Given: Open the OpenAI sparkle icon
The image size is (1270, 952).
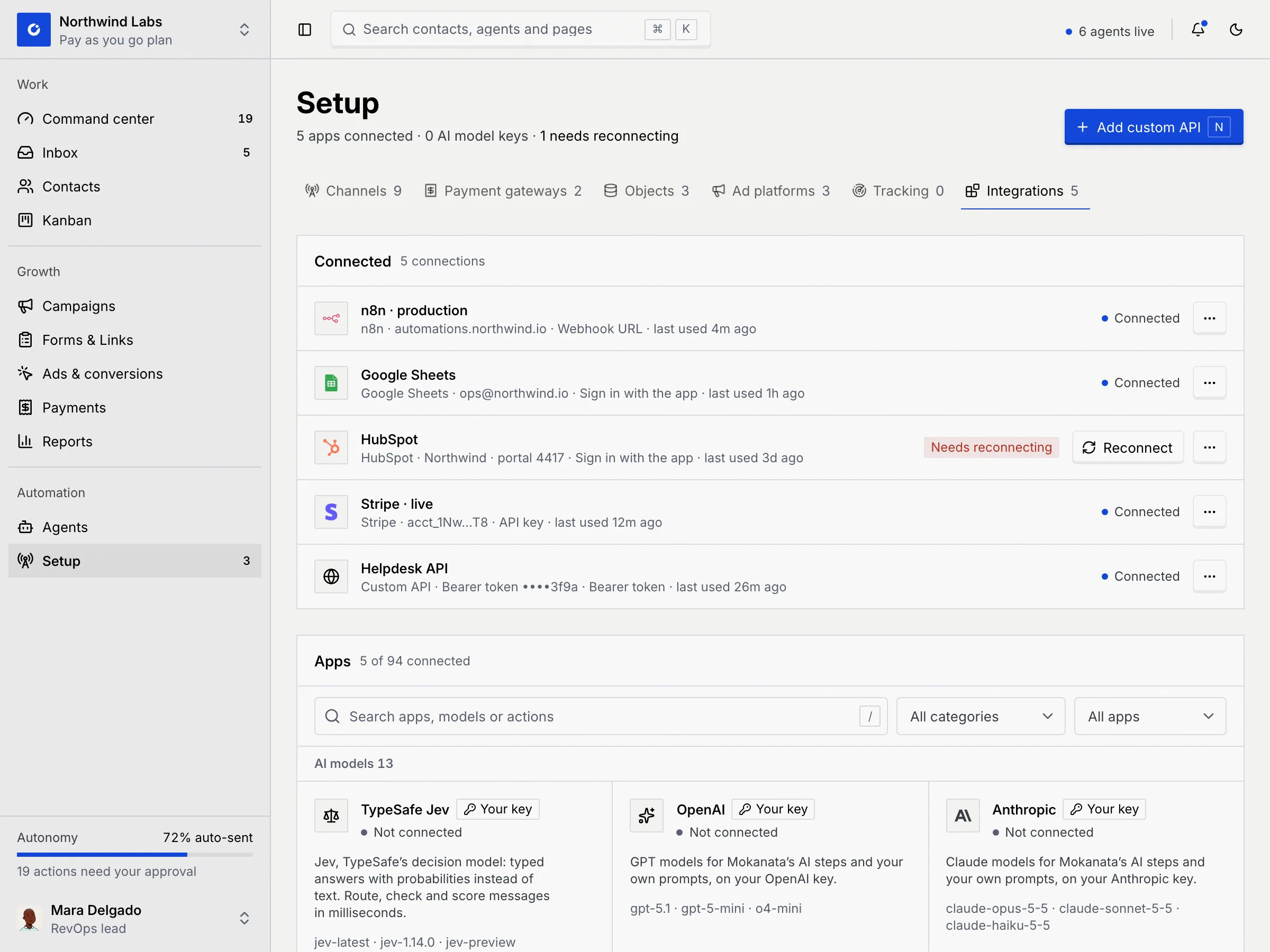Looking at the screenshot, I should pos(647,816).
